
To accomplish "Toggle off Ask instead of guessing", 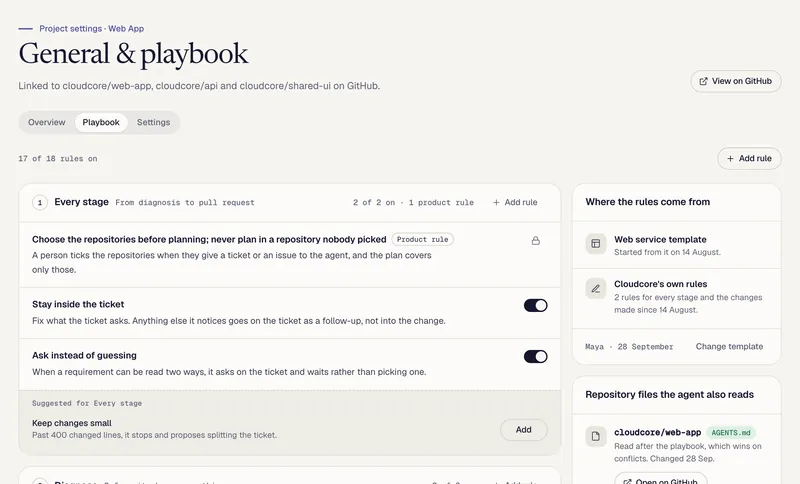I will coord(536,356).
